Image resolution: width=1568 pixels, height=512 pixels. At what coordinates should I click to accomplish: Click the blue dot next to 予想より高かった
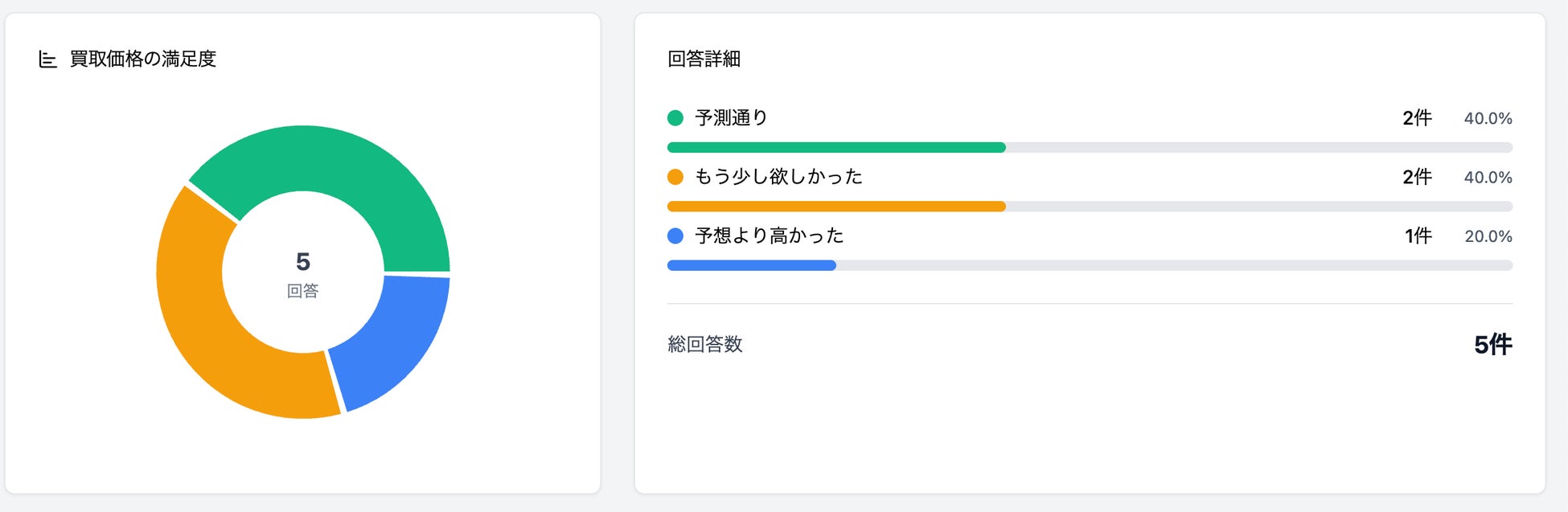click(675, 236)
